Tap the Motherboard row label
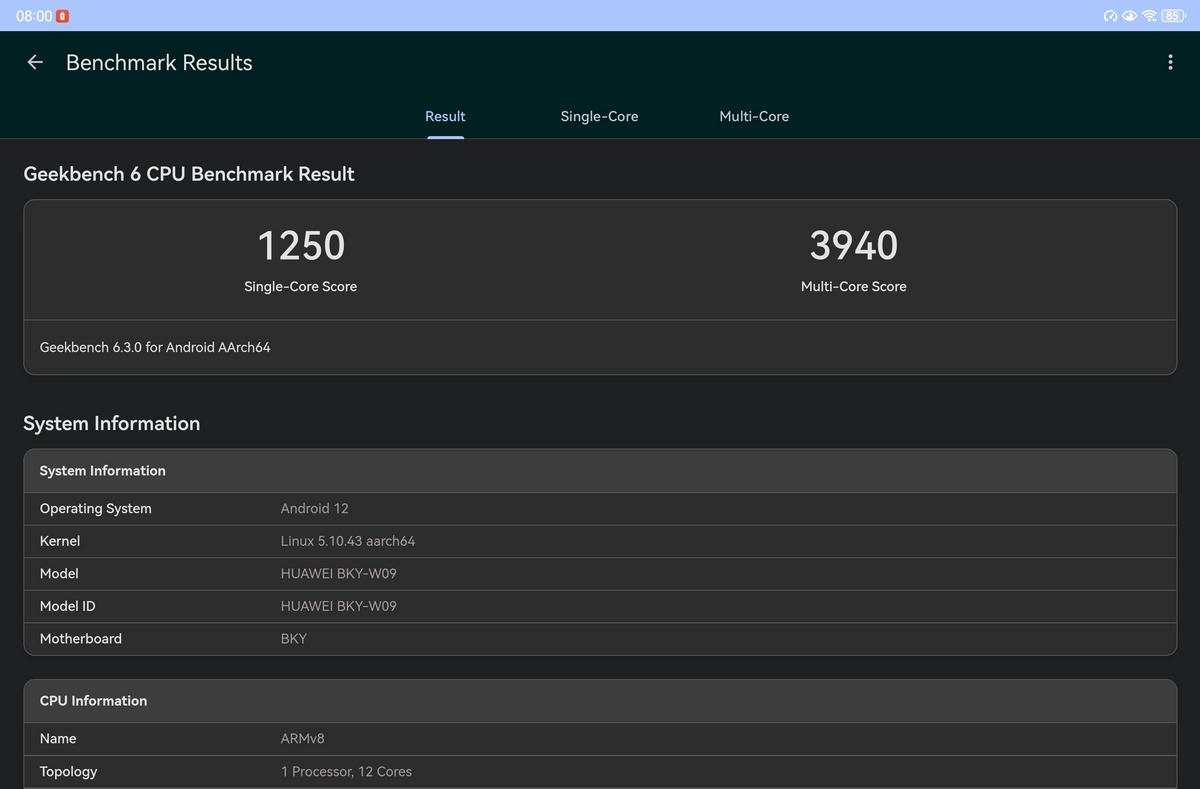This screenshot has width=1200, height=789. pos(81,638)
